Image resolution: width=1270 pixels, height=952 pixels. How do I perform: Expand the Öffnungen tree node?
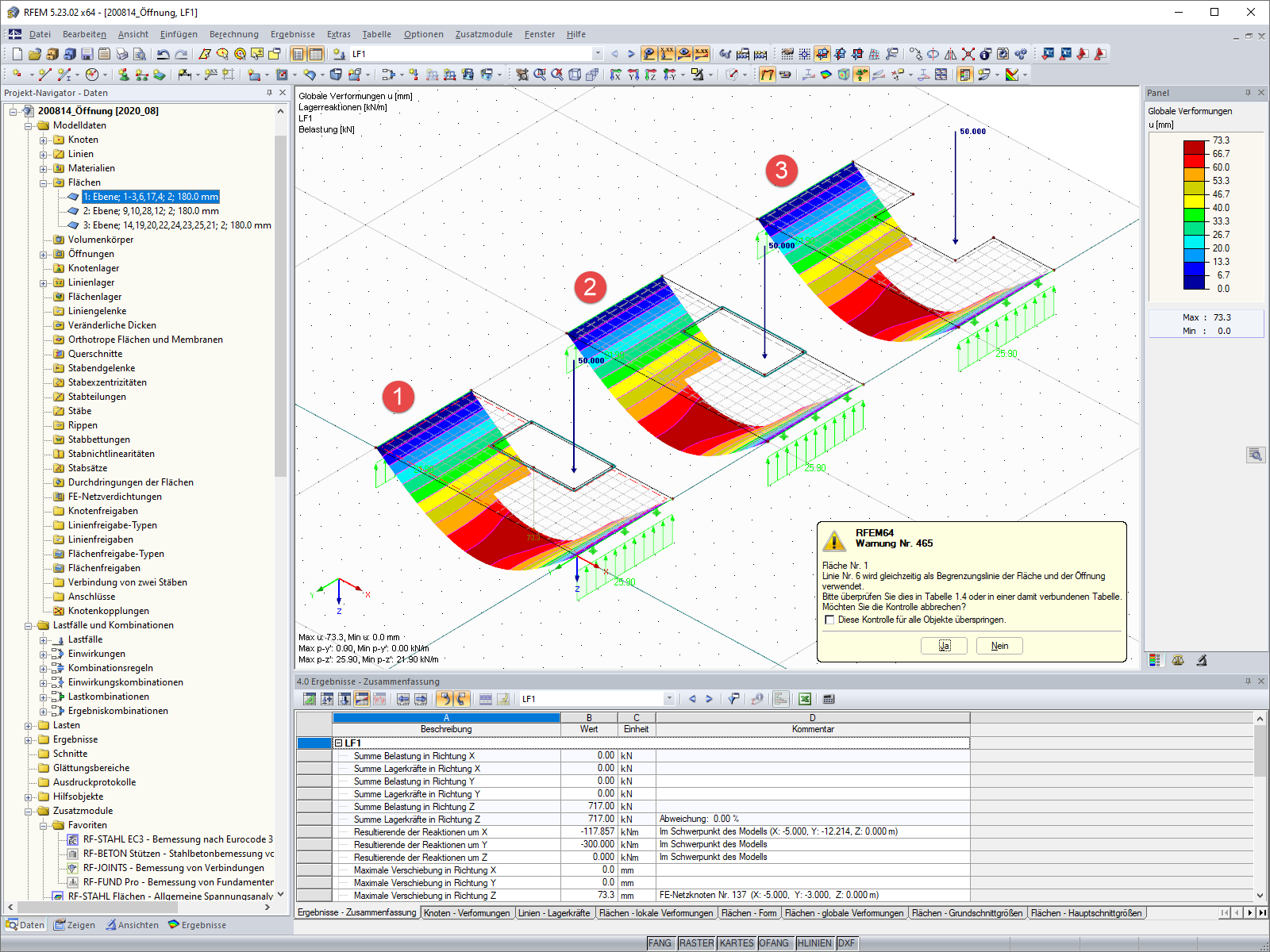click(44, 255)
